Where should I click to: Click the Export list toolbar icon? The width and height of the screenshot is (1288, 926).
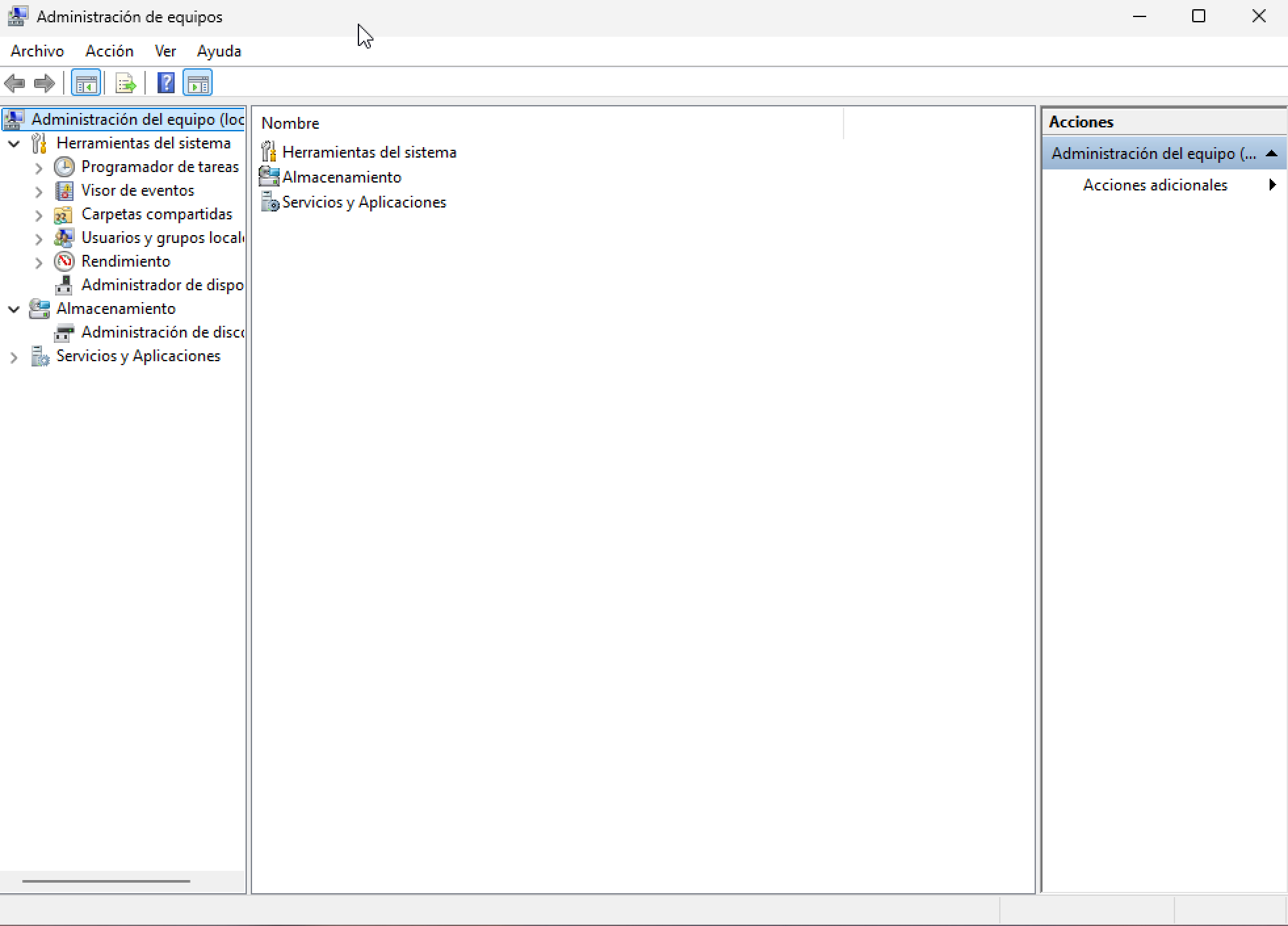[125, 83]
